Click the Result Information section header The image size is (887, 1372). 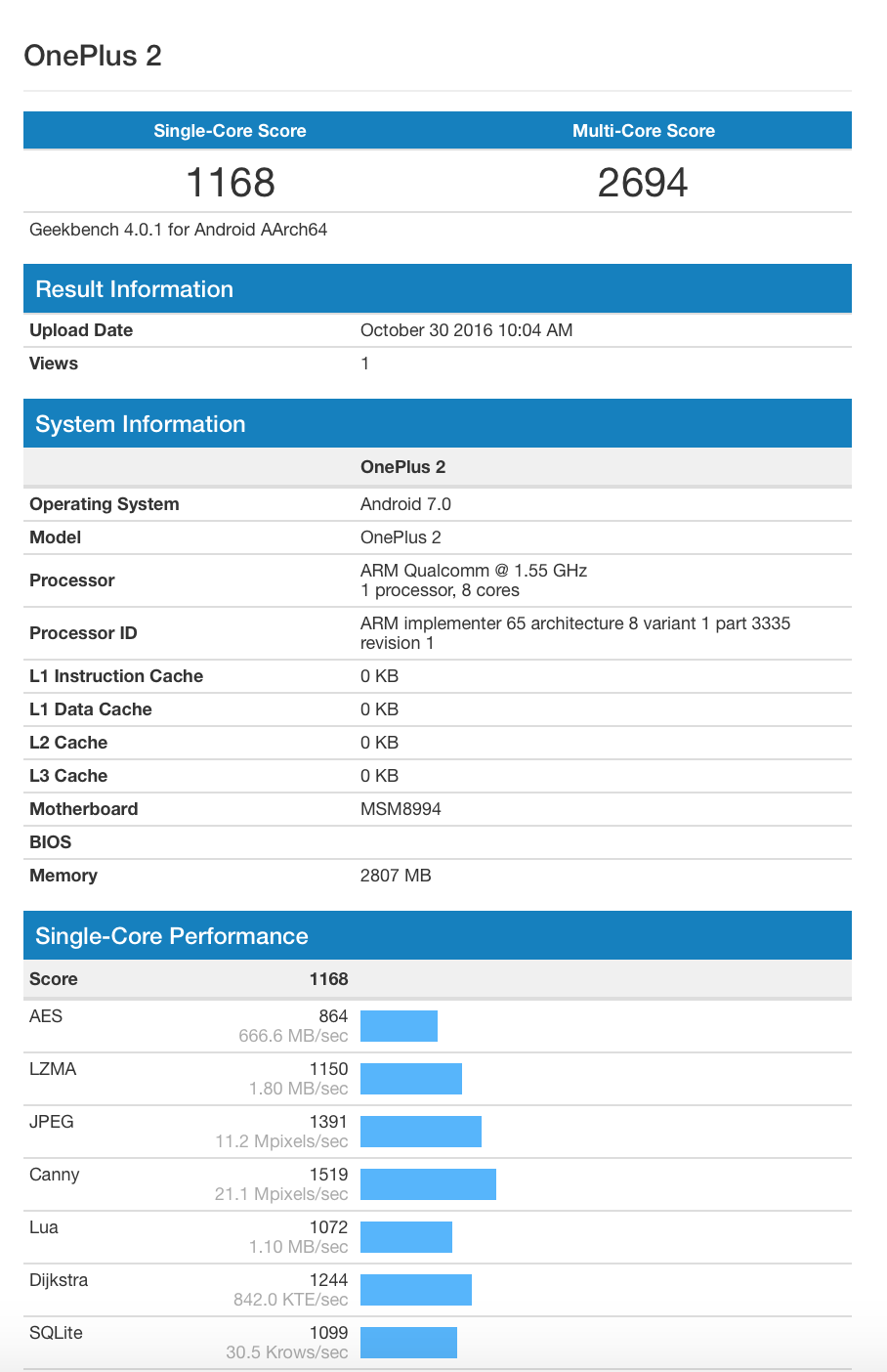[x=135, y=289]
